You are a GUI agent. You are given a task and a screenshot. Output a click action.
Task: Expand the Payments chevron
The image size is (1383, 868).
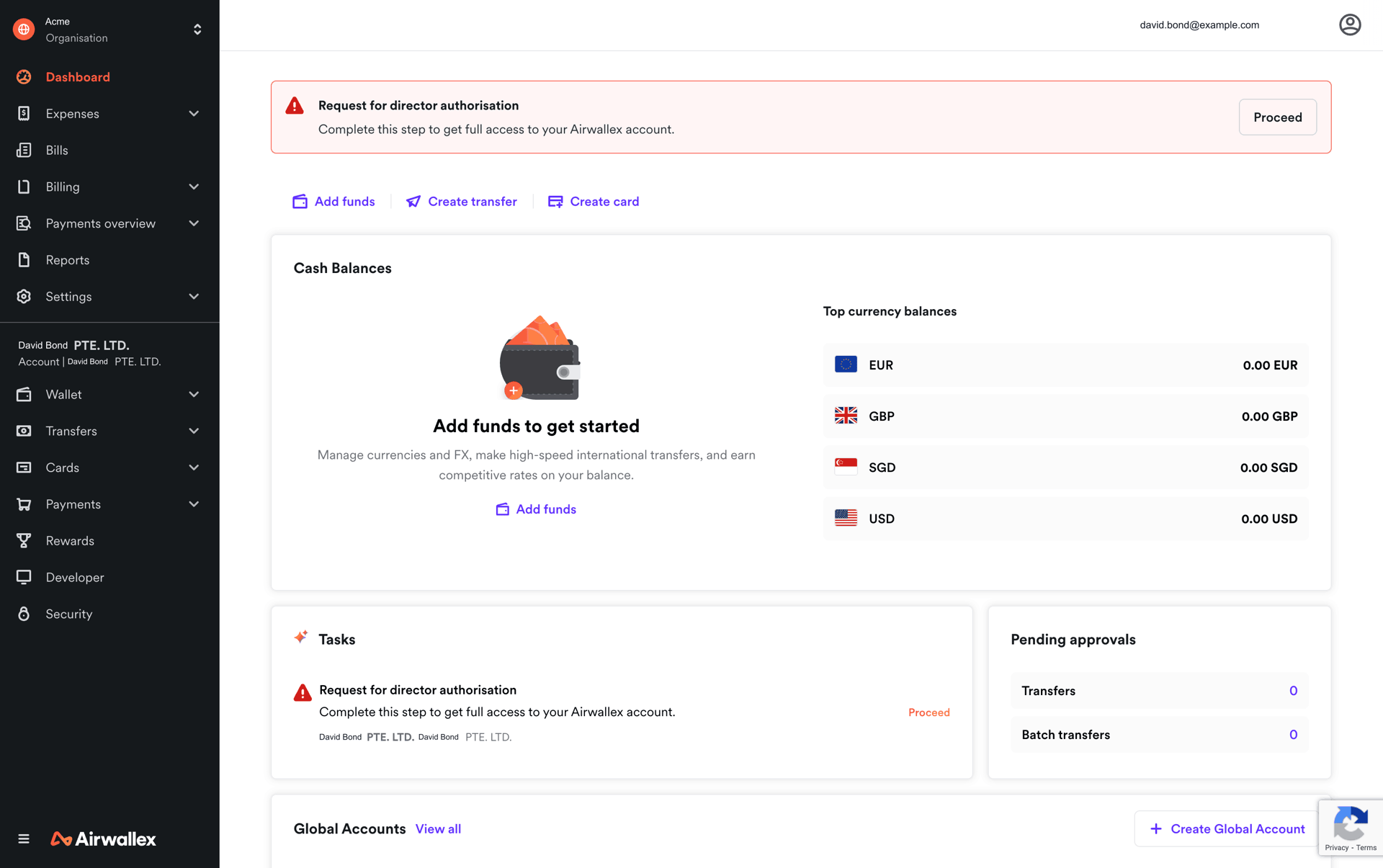pyautogui.click(x=194, y=504)
